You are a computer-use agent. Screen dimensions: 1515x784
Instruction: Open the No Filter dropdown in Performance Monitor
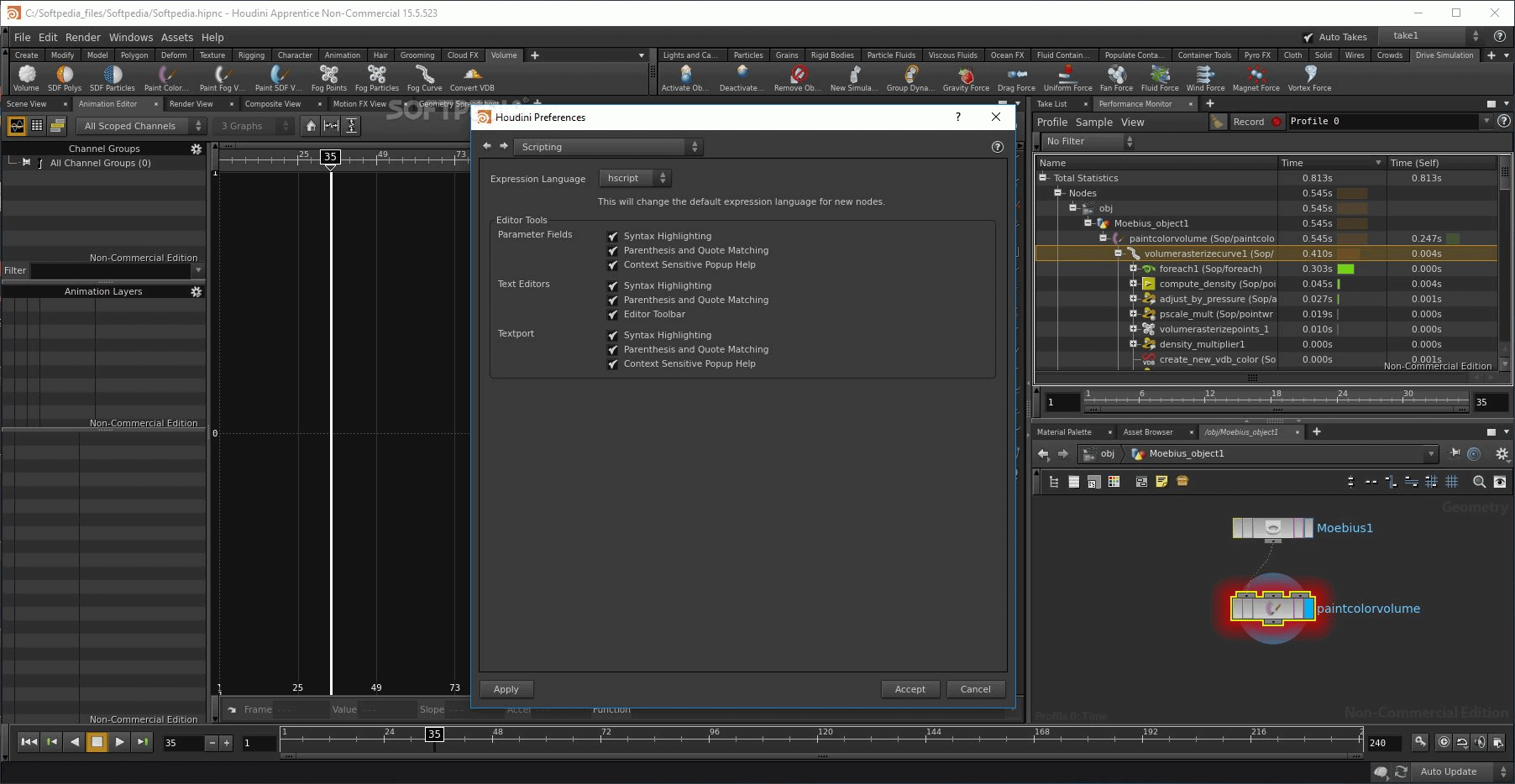(x=1087, y=141)
